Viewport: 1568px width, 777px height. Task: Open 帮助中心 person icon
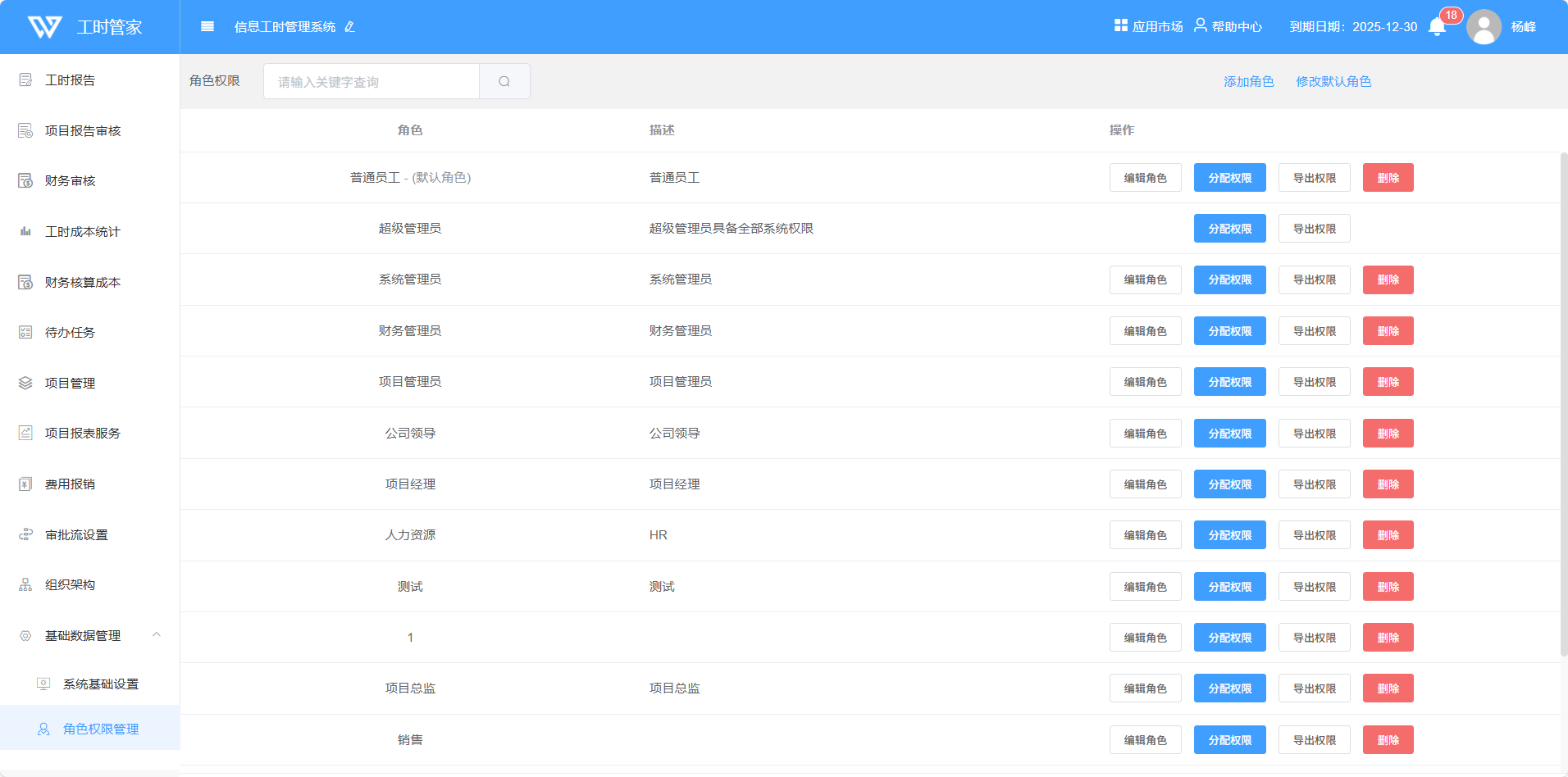[1201, 26]
